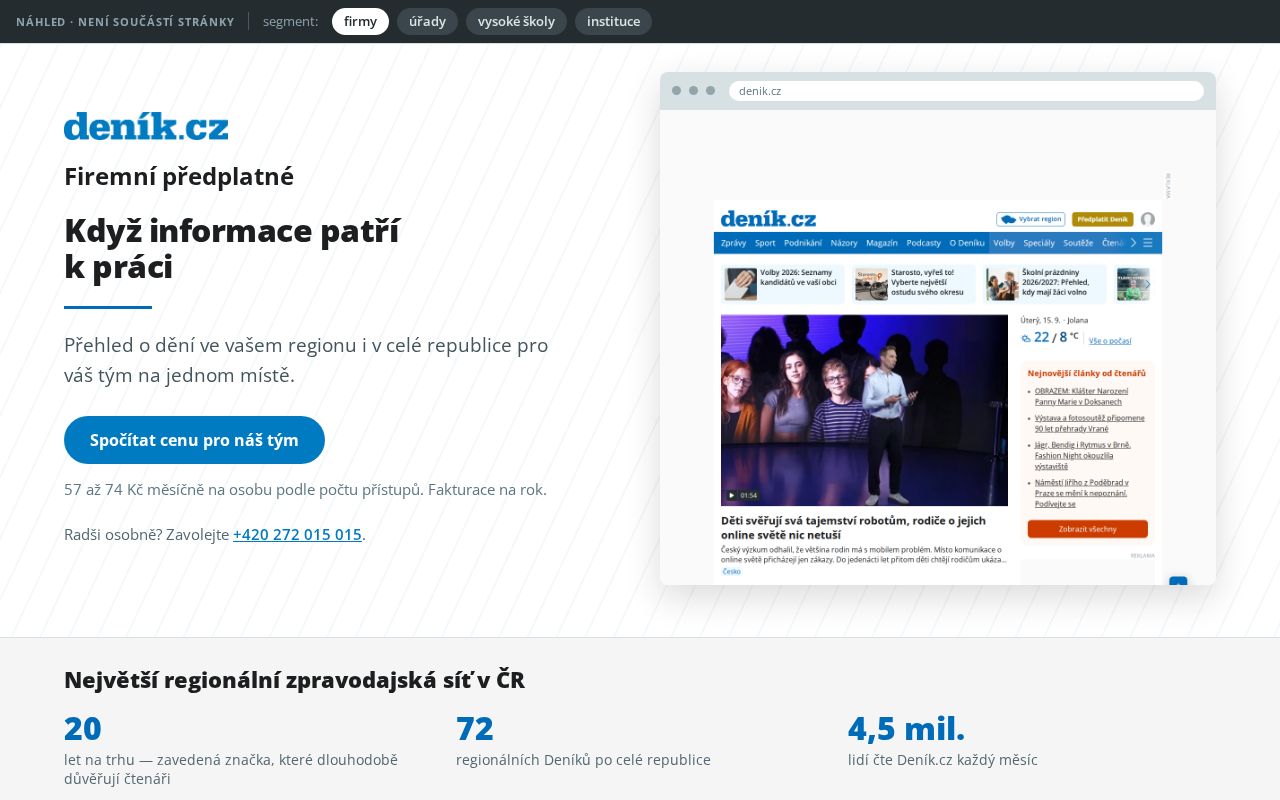Open the hamburger menu in the preview

(x=1148, y=243)
